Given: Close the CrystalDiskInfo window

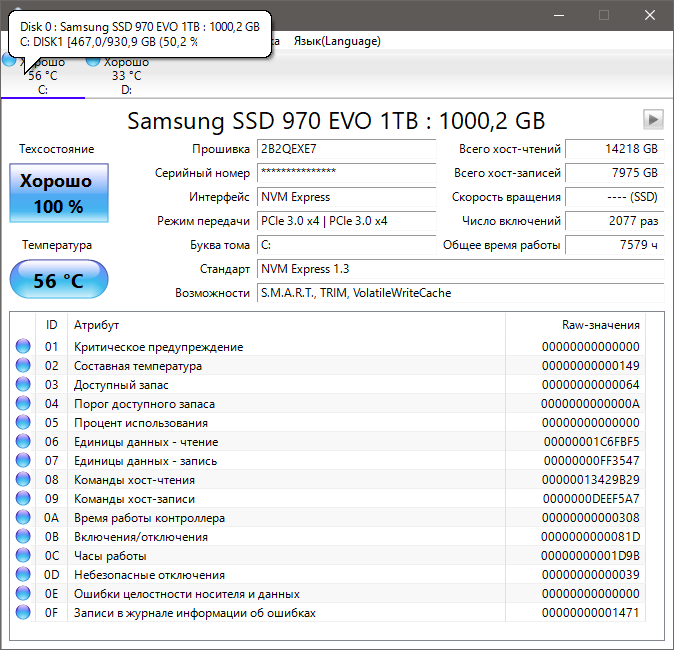Looking at the screenshot, I should click(650, 15).
